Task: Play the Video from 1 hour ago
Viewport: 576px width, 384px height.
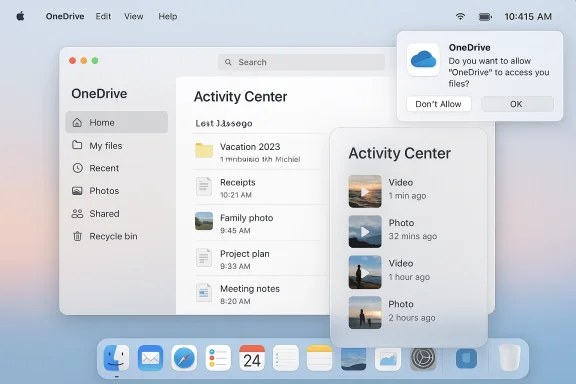Action: [x=365, y=272]
